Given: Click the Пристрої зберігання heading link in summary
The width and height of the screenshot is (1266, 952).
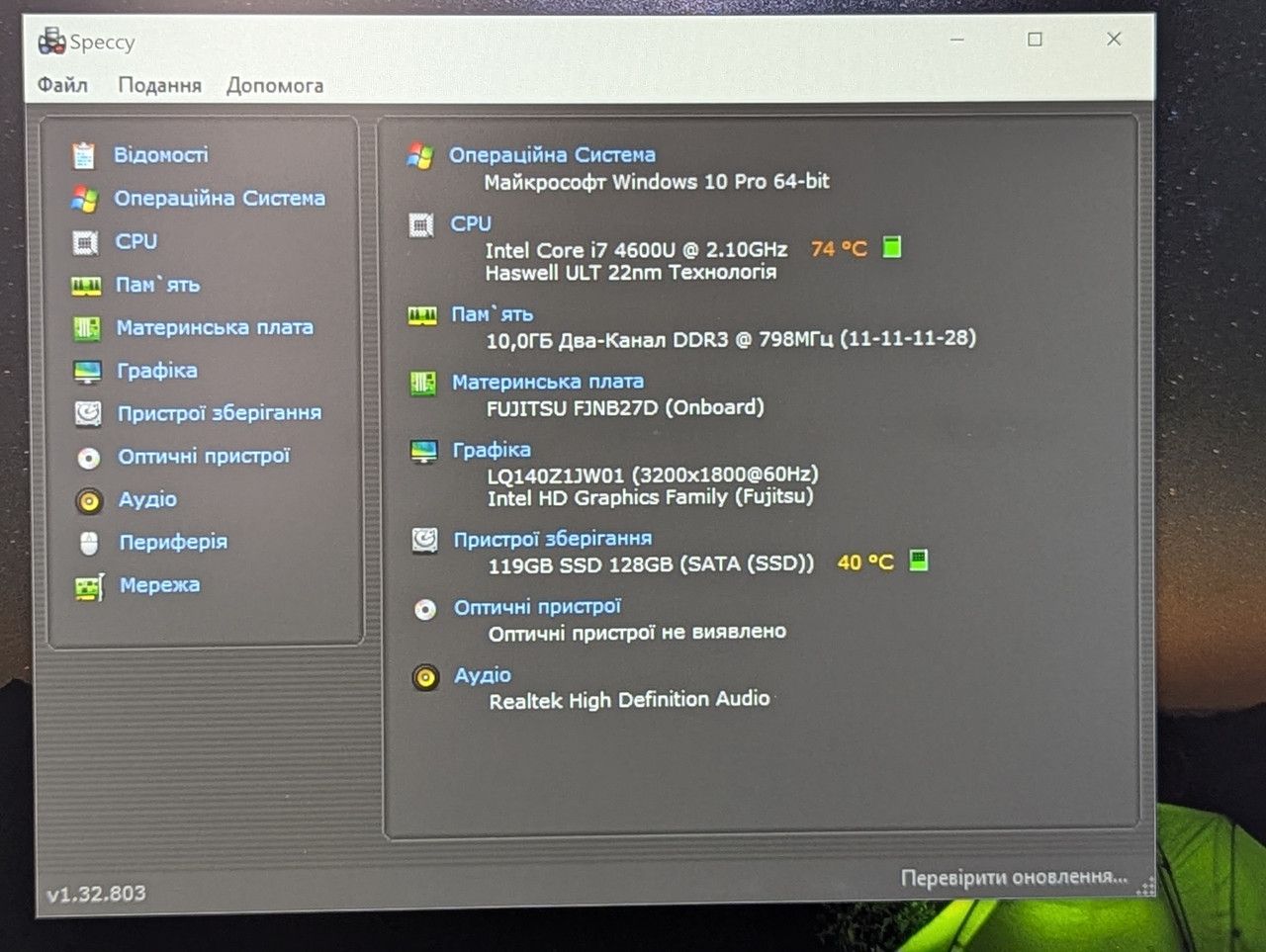Looking at the screenshot, I should [553, 539].
